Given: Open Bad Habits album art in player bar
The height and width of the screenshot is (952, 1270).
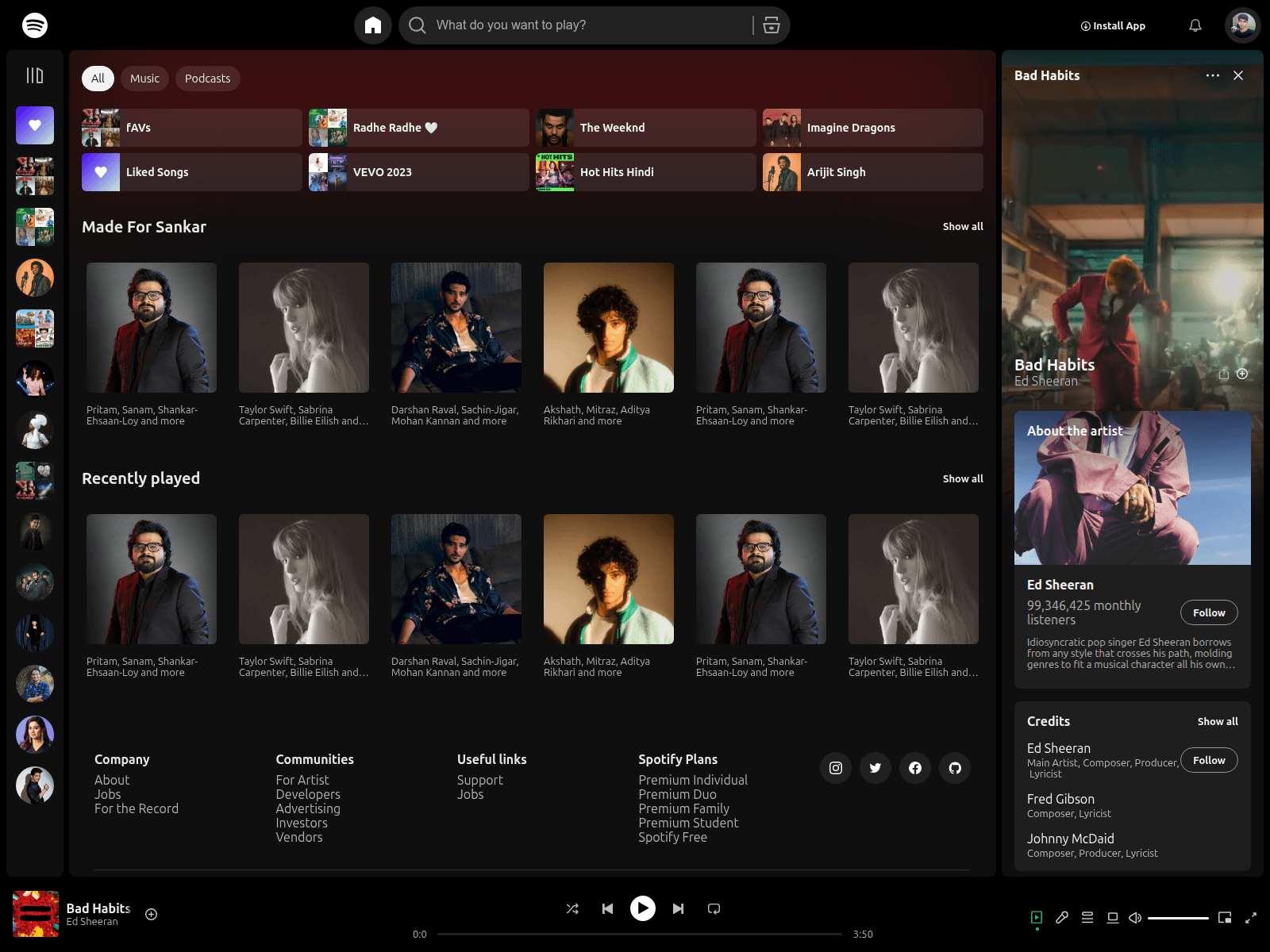Looking at the screenshot, I should coord(36,914).
